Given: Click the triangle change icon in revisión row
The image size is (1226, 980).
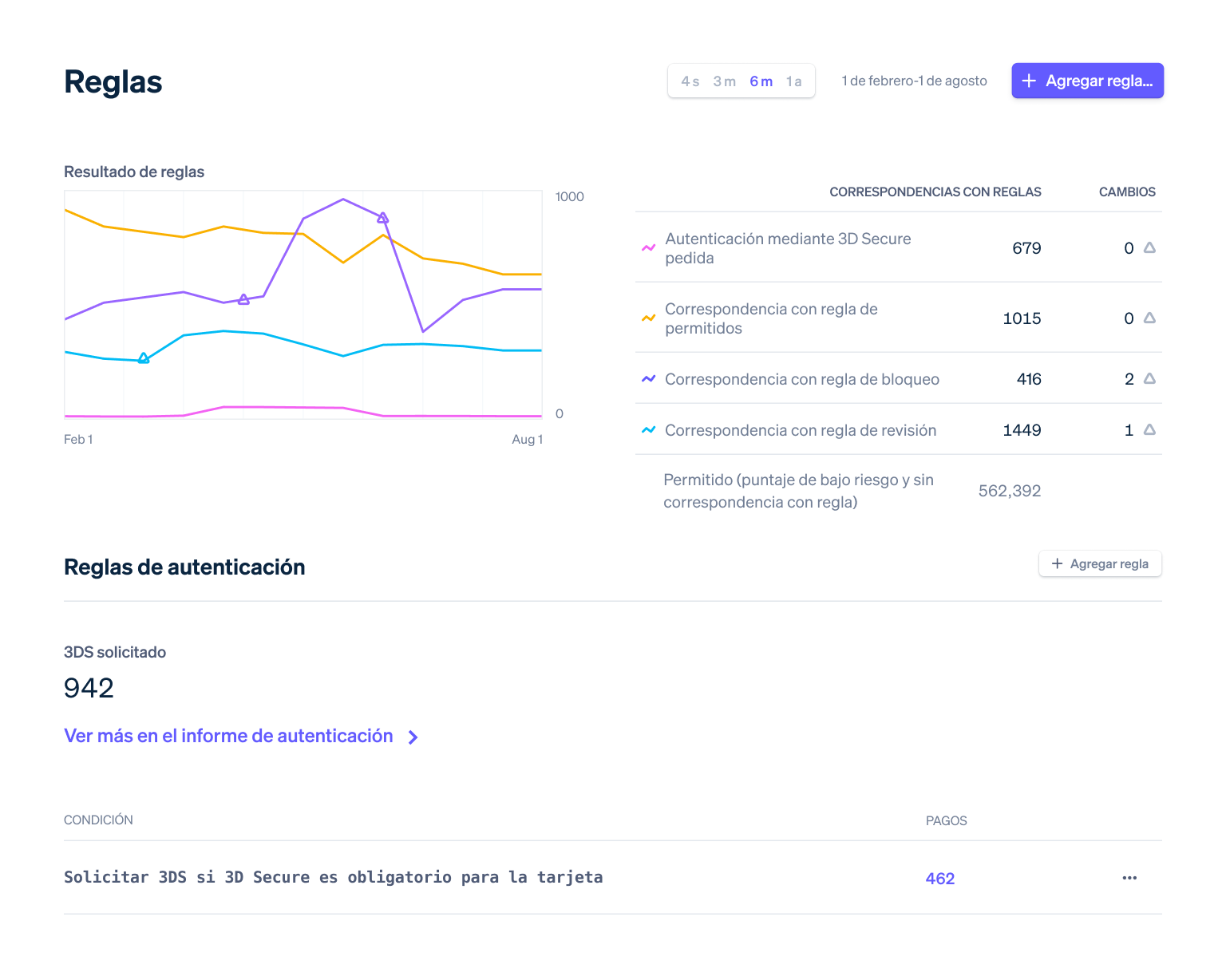Looking at the screenshot, I should coord(1149,429).
